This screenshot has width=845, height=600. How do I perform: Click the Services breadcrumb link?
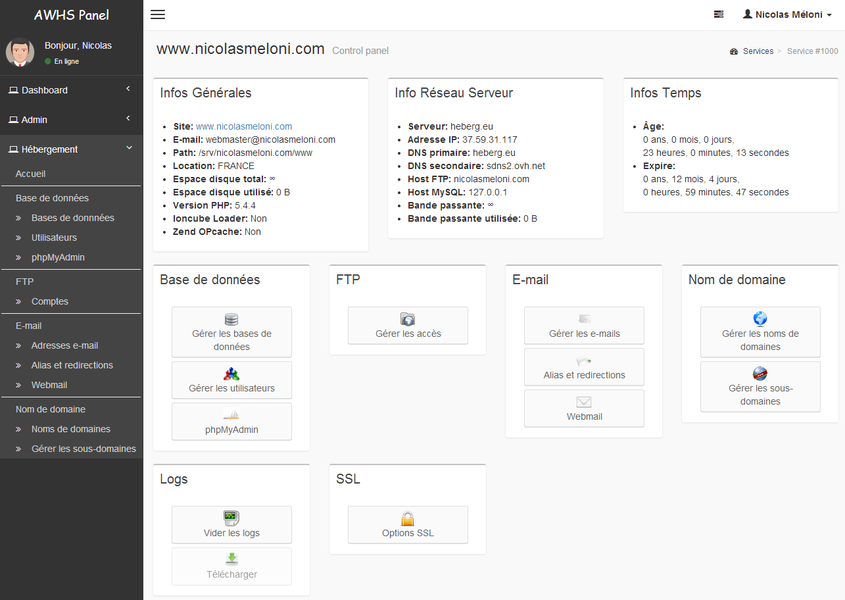(x=757, y=51)
